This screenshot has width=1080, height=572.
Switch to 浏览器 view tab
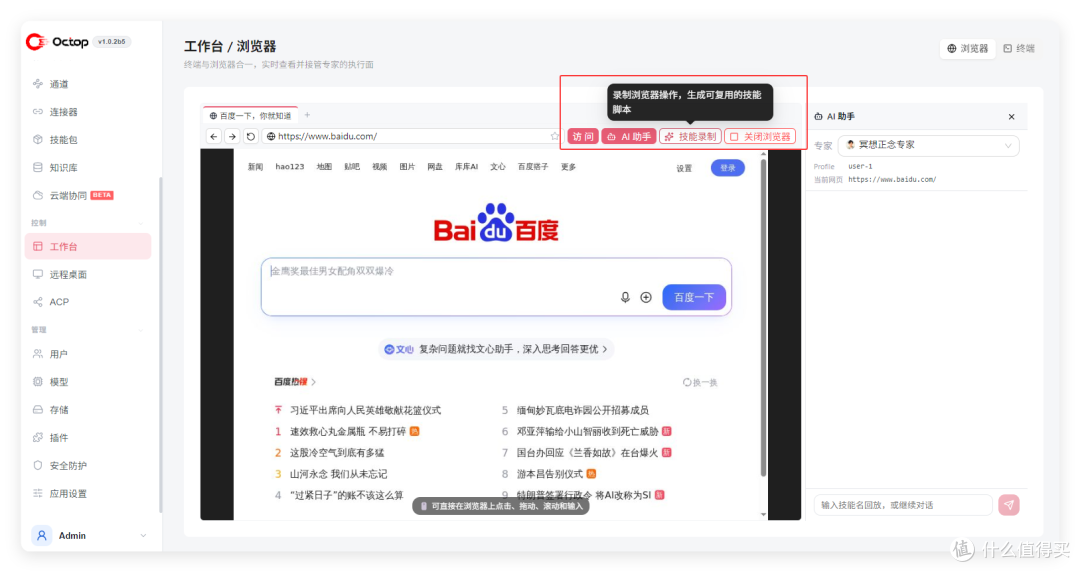coord(968,48)
